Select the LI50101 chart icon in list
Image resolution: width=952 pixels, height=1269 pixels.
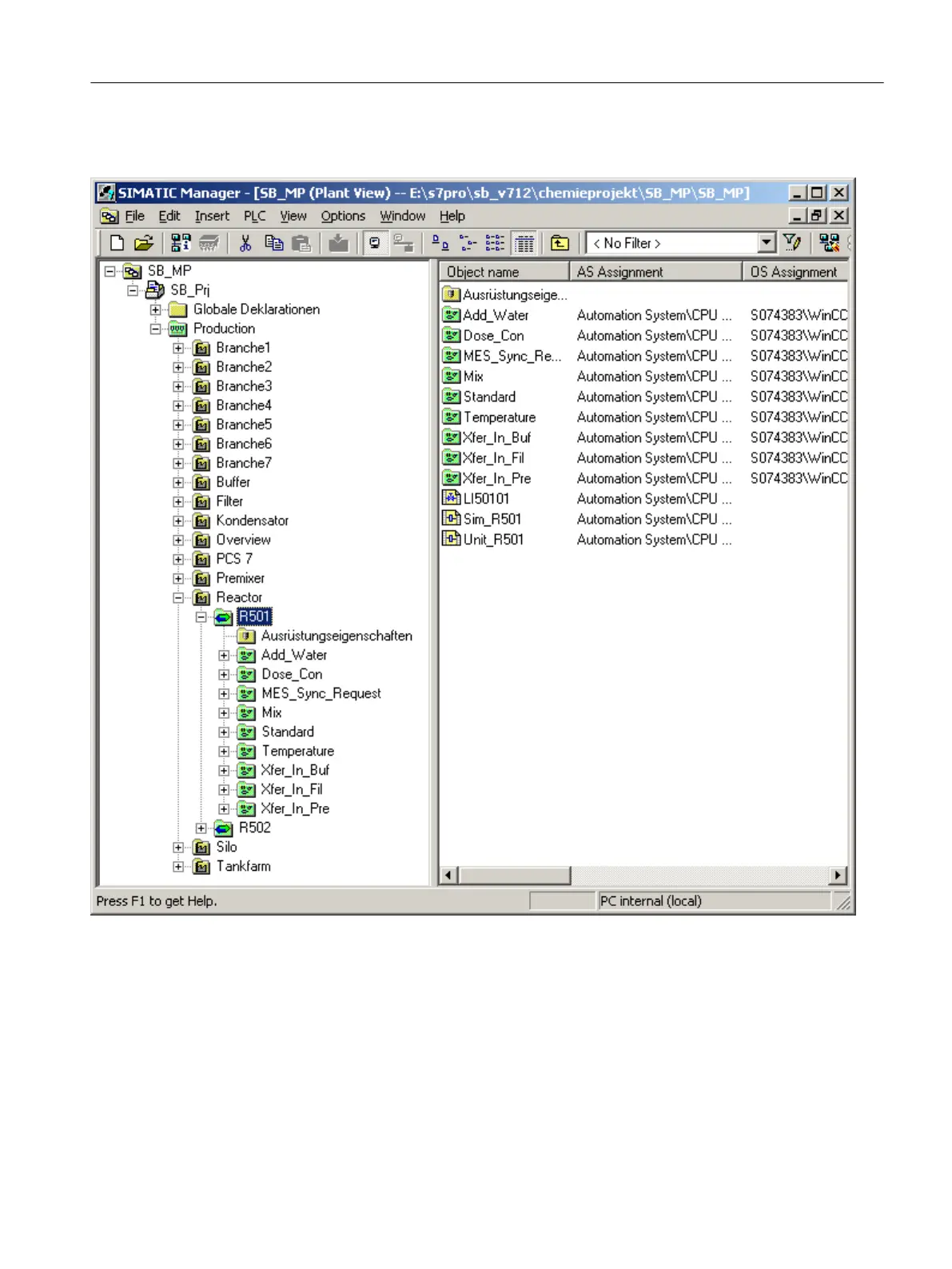(452, 498)
